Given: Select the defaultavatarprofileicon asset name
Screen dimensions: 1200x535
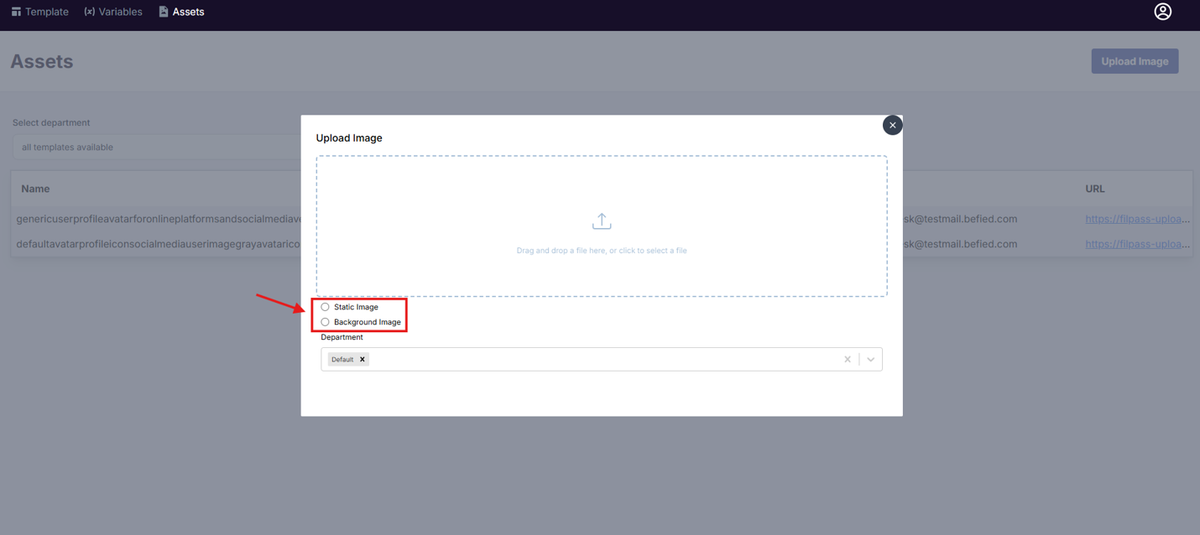Looking at the screenshot, I should (160, 244).
